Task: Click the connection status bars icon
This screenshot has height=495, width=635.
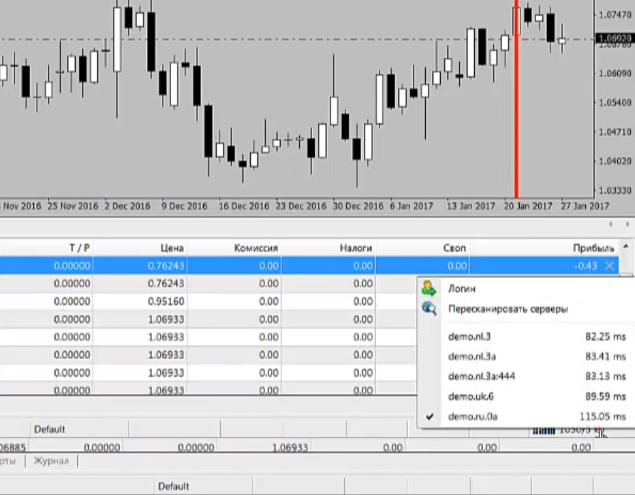Action: point(543,431)
